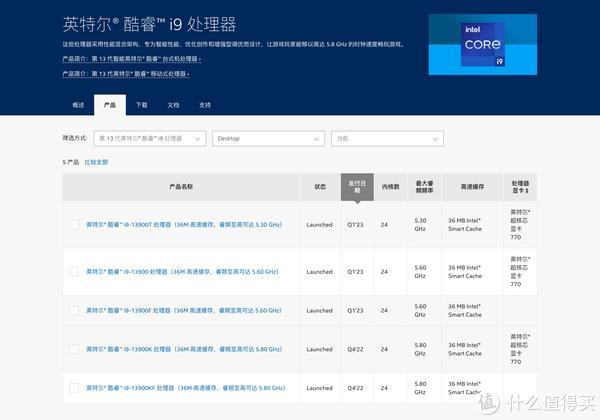
Task: Expand the 第13代英特尔酷睿 i9 处理器 filter dropdown
Action: 150,138
